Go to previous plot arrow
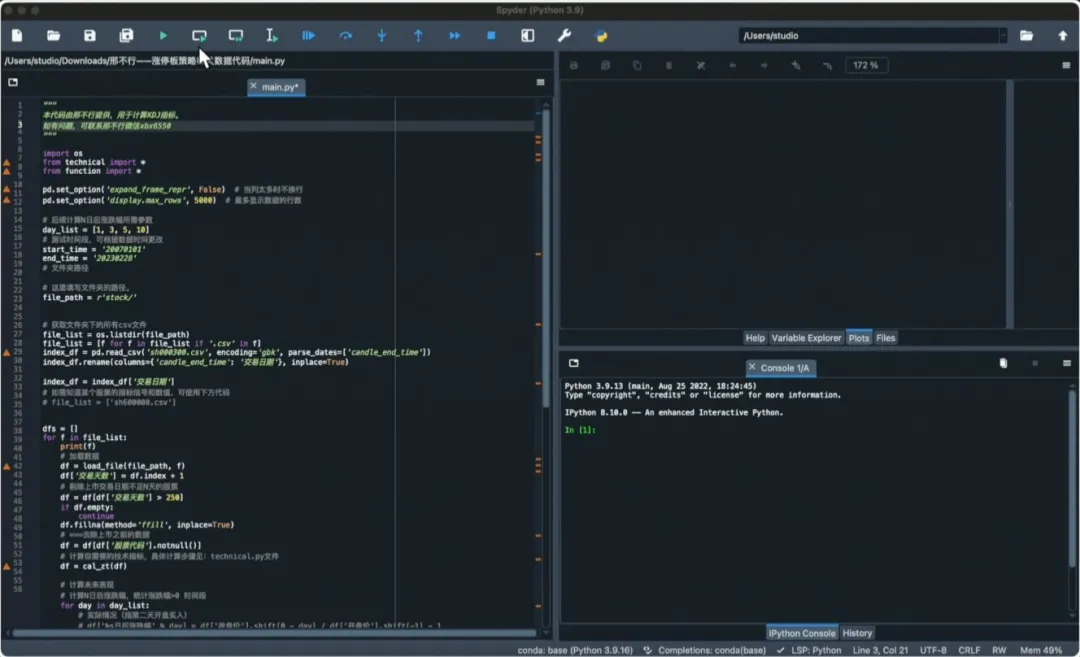 coord(732,65)
